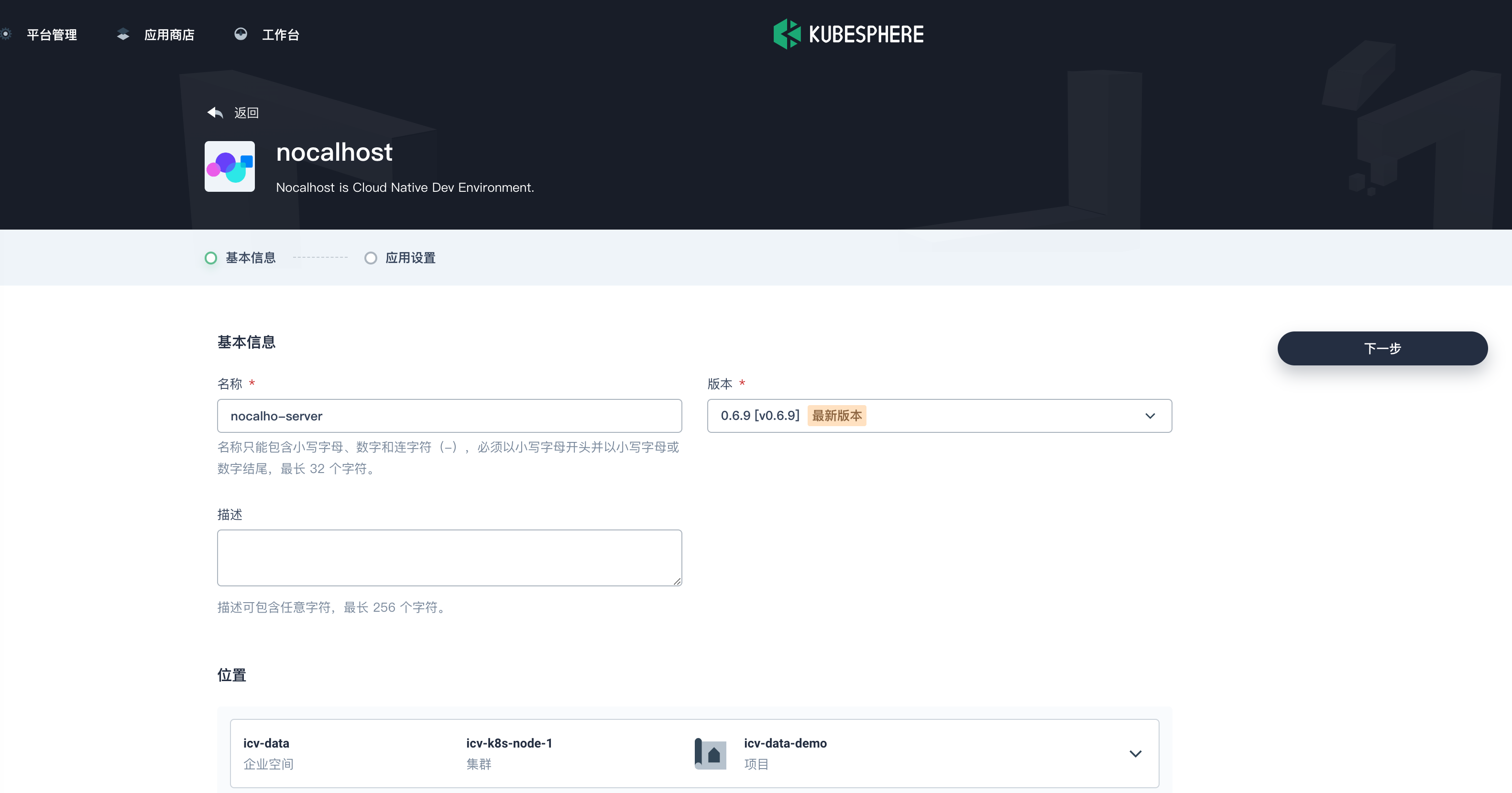The width and height of the screenshot is (1512, 793).
Task: Click the 返回 back arrow icon
Action: coord(215,112)
